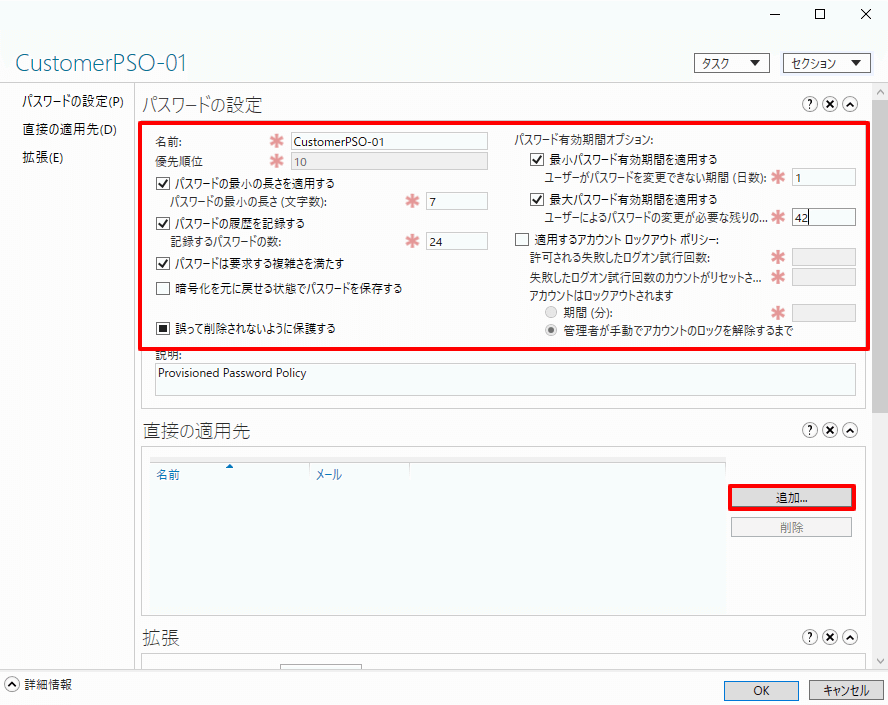Click the scrollbar up arrow
Screen dimensions: 888x705
tap(880, 92)
